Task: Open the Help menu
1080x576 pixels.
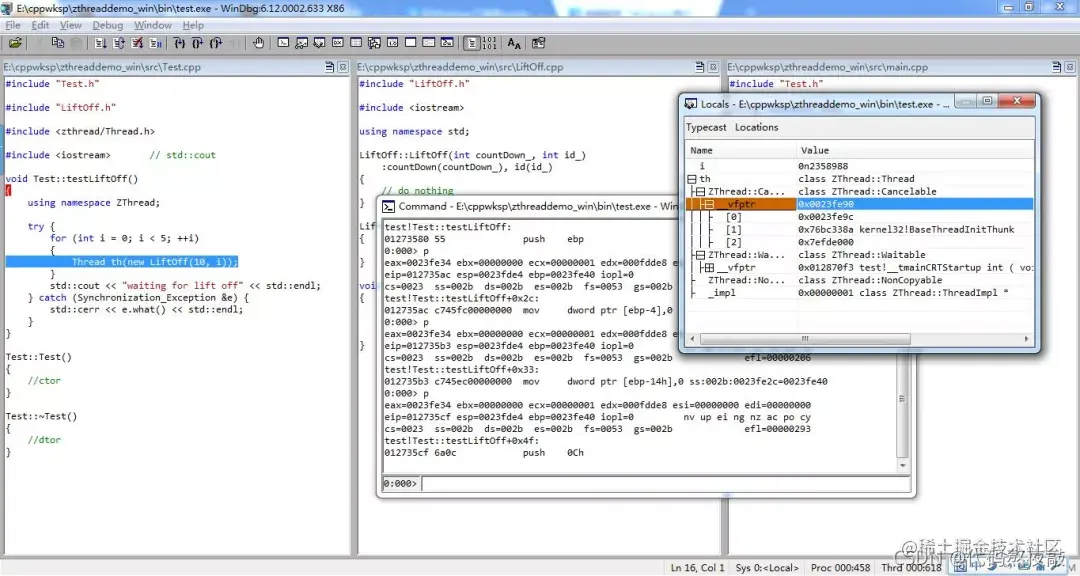Action: 193,25
